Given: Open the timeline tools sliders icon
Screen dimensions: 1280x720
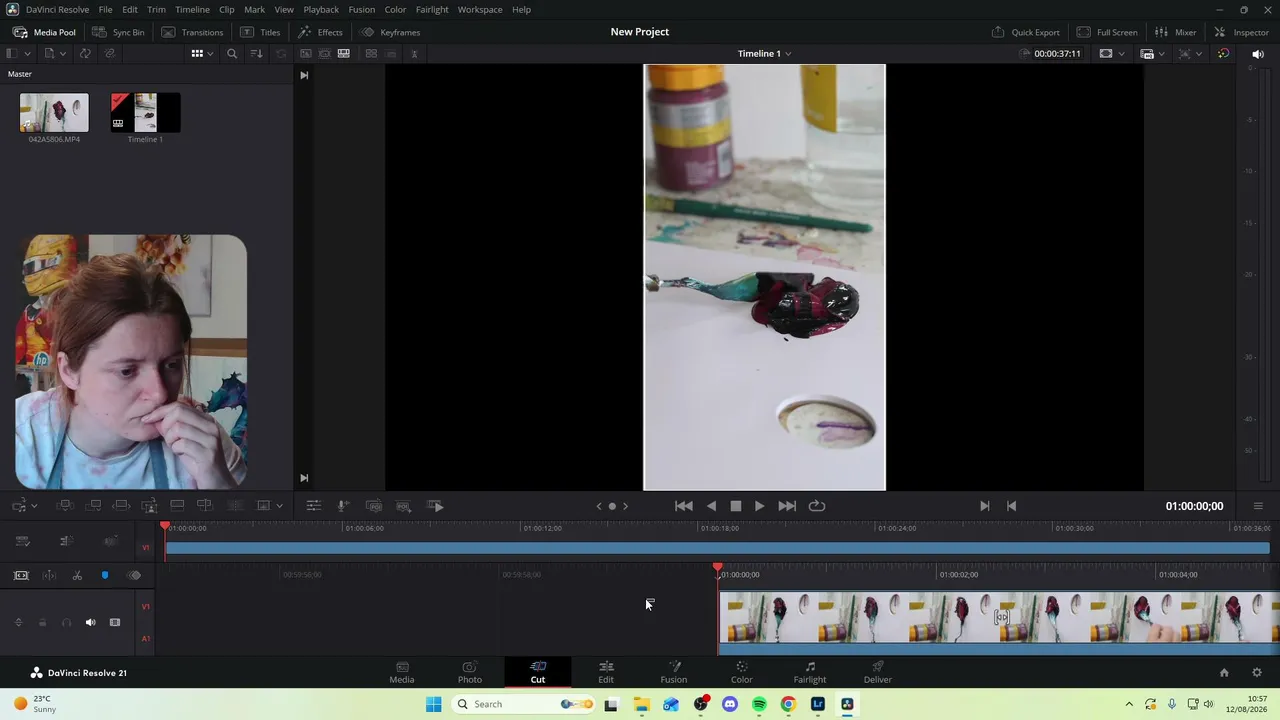Looking at the screenshot, I should pos(313,506).
